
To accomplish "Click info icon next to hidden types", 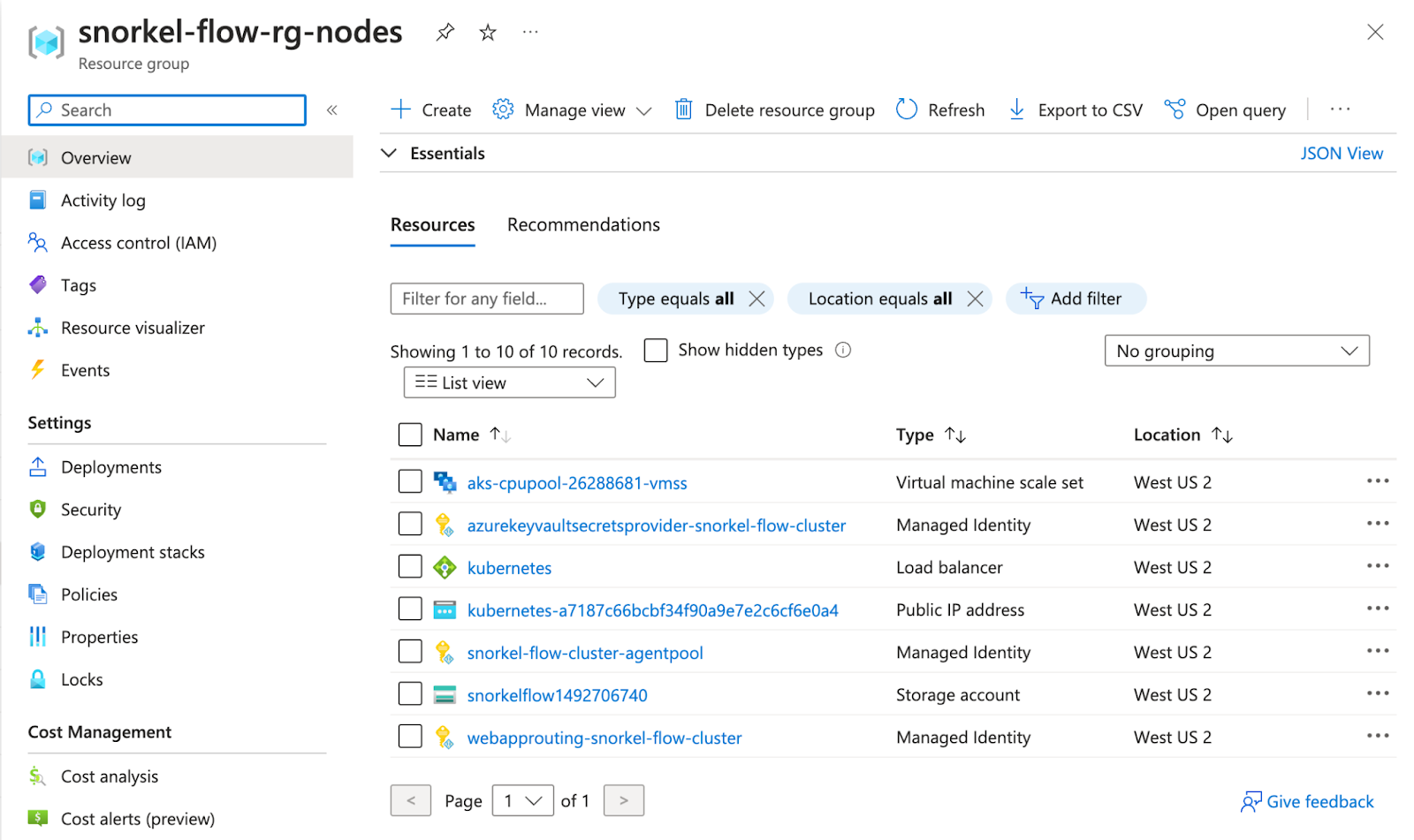I will [x=843, y=350].
